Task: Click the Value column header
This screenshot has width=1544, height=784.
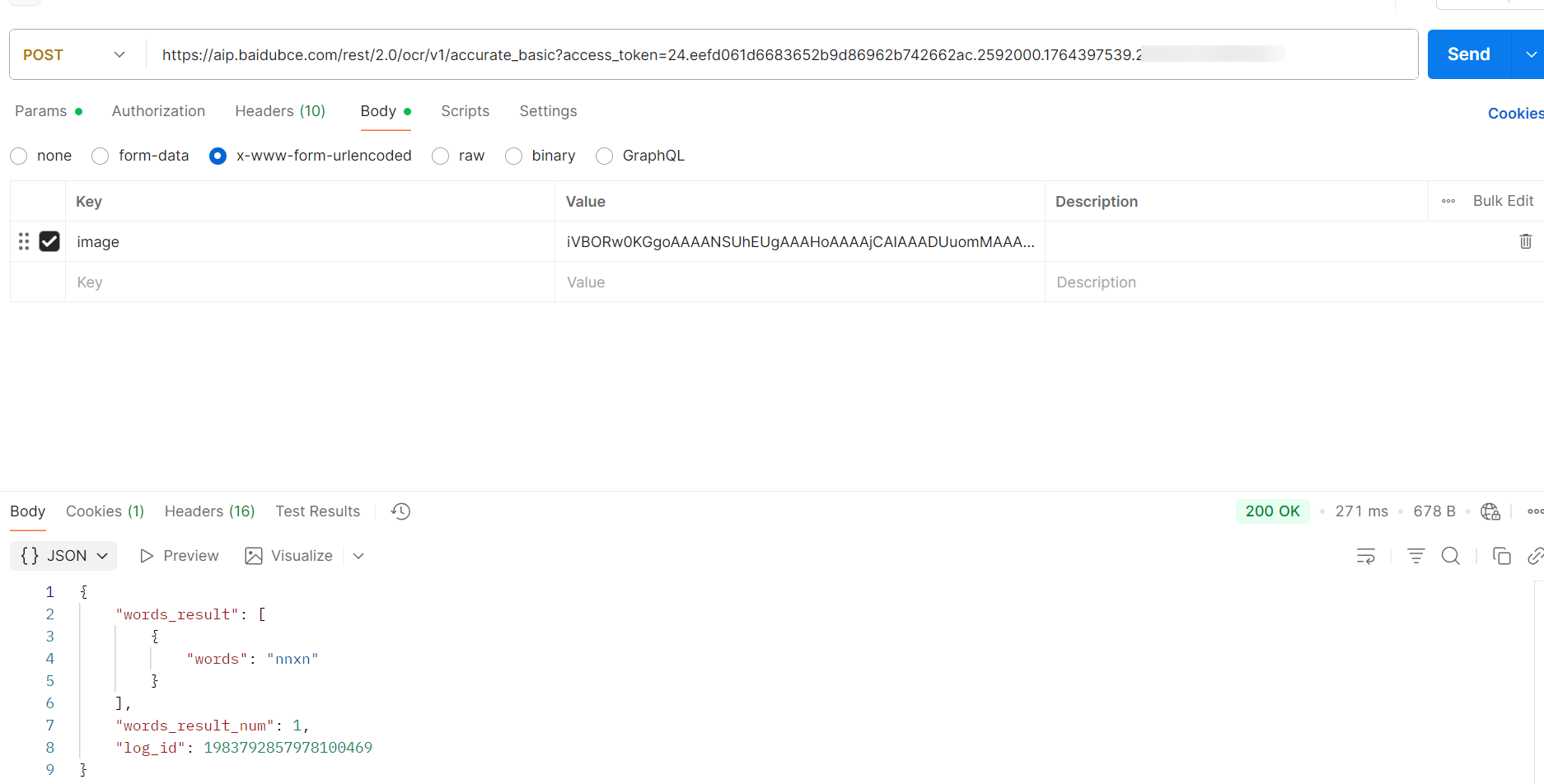Action: click(x=586, y=202)
